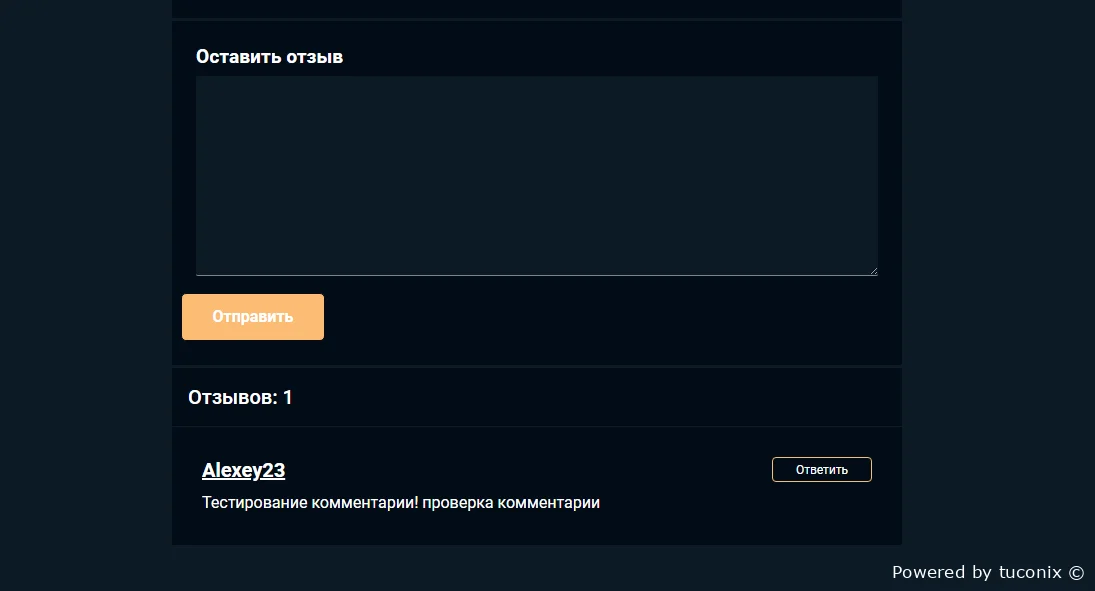Reply to Alexey23 with Ответить button
Image resolution: width=1095 pixels, height=591 pixels.
(821, 469)
